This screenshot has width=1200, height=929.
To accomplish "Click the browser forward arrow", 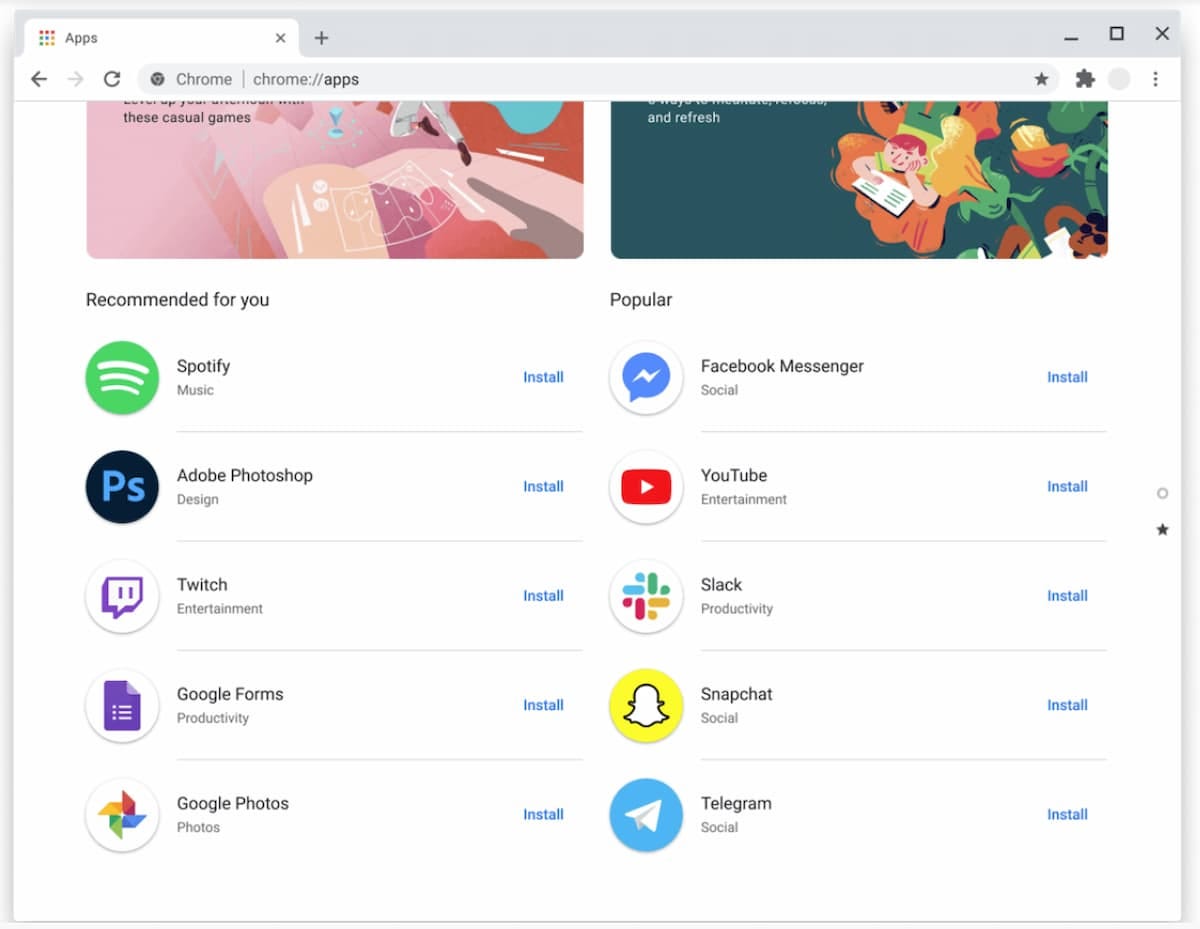I will click(75, 79).
